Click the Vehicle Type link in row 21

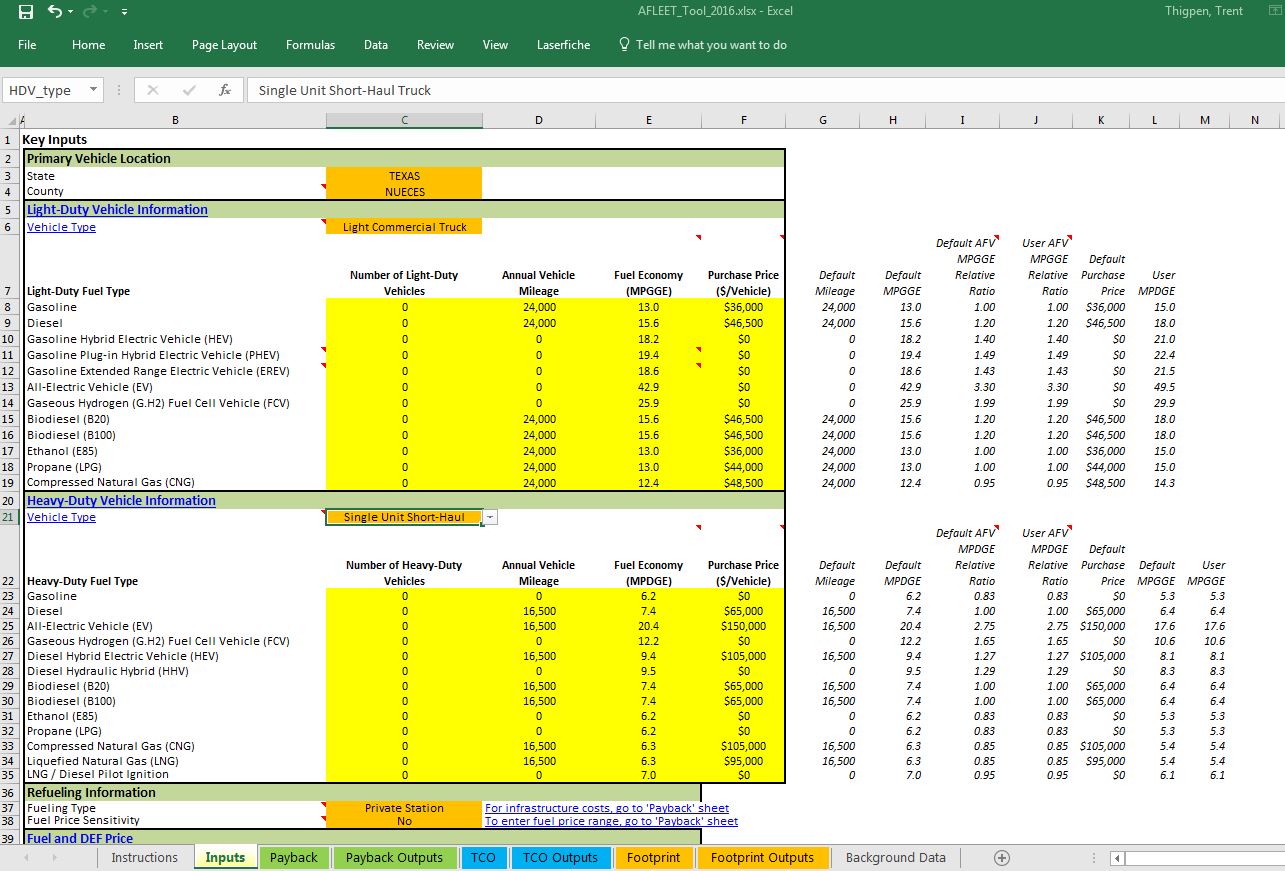(x=61, y=517)
